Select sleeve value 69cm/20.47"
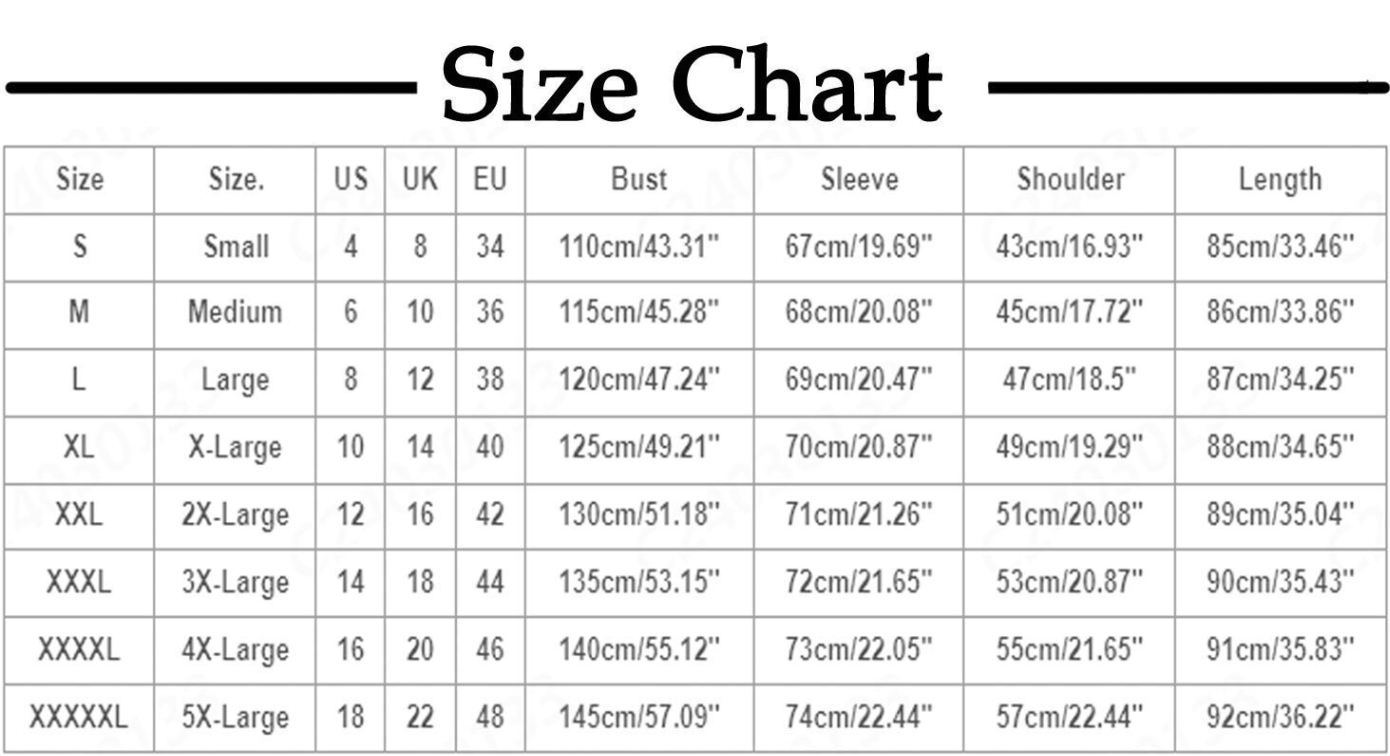Image resolution: width=1390 pixels, height=756 pixels. [x=859, y=380]
